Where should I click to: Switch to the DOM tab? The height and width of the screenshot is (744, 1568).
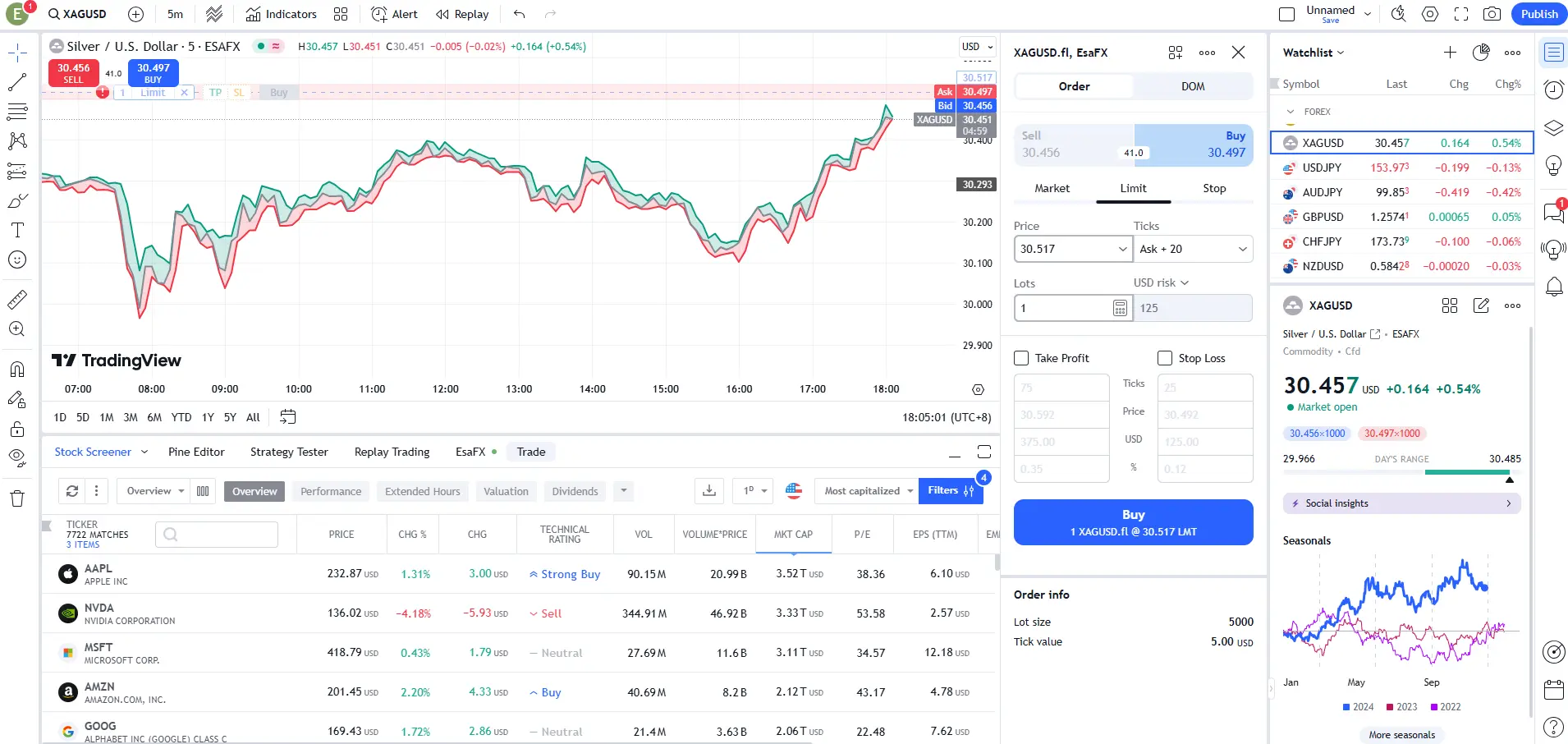coord(1193,86)
